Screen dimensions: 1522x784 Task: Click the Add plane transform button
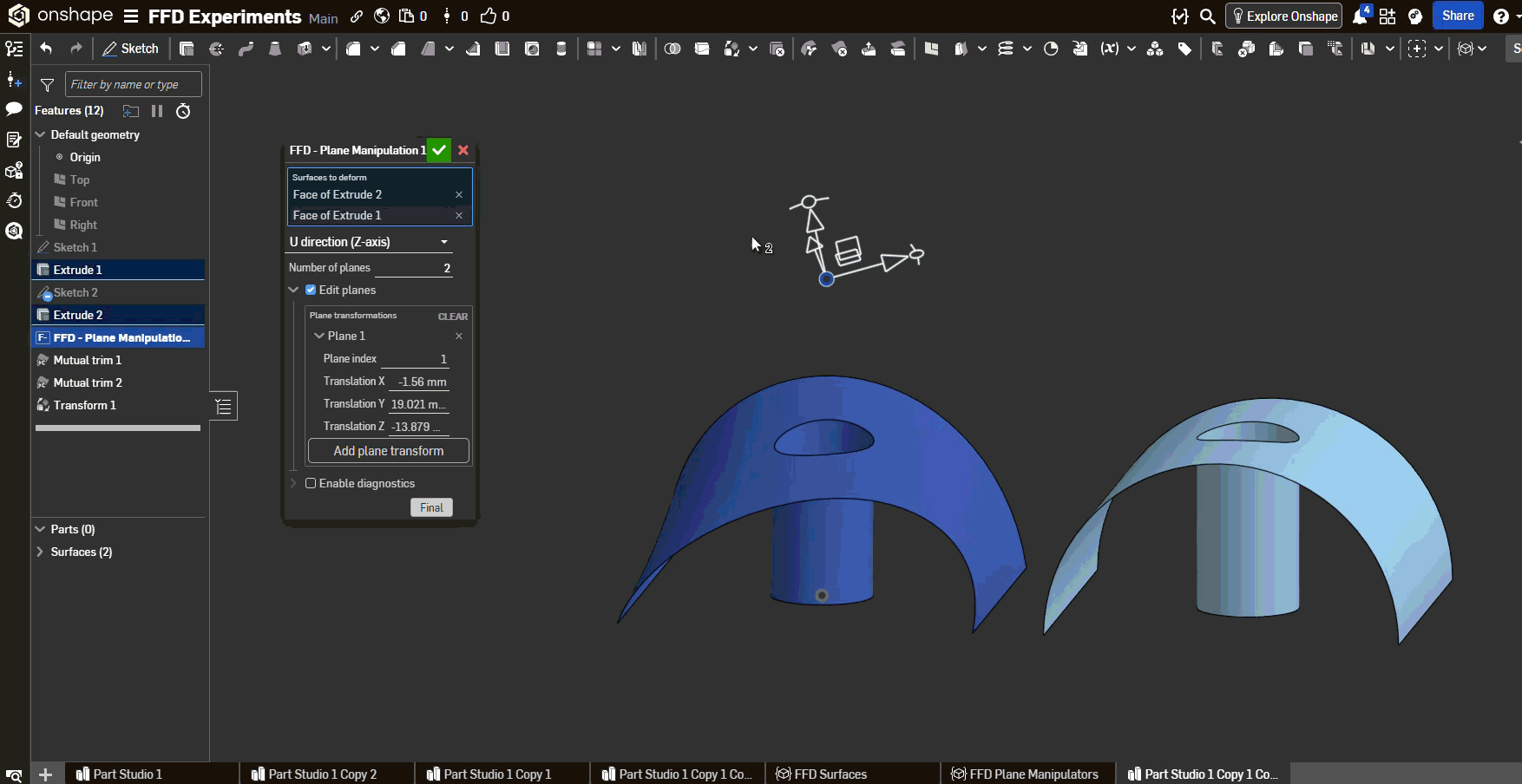[x=389, y=451]
